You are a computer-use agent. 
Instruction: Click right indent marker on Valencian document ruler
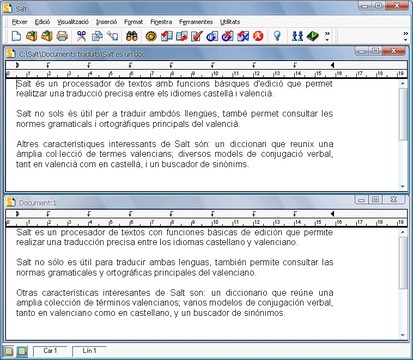pos(332,65)
